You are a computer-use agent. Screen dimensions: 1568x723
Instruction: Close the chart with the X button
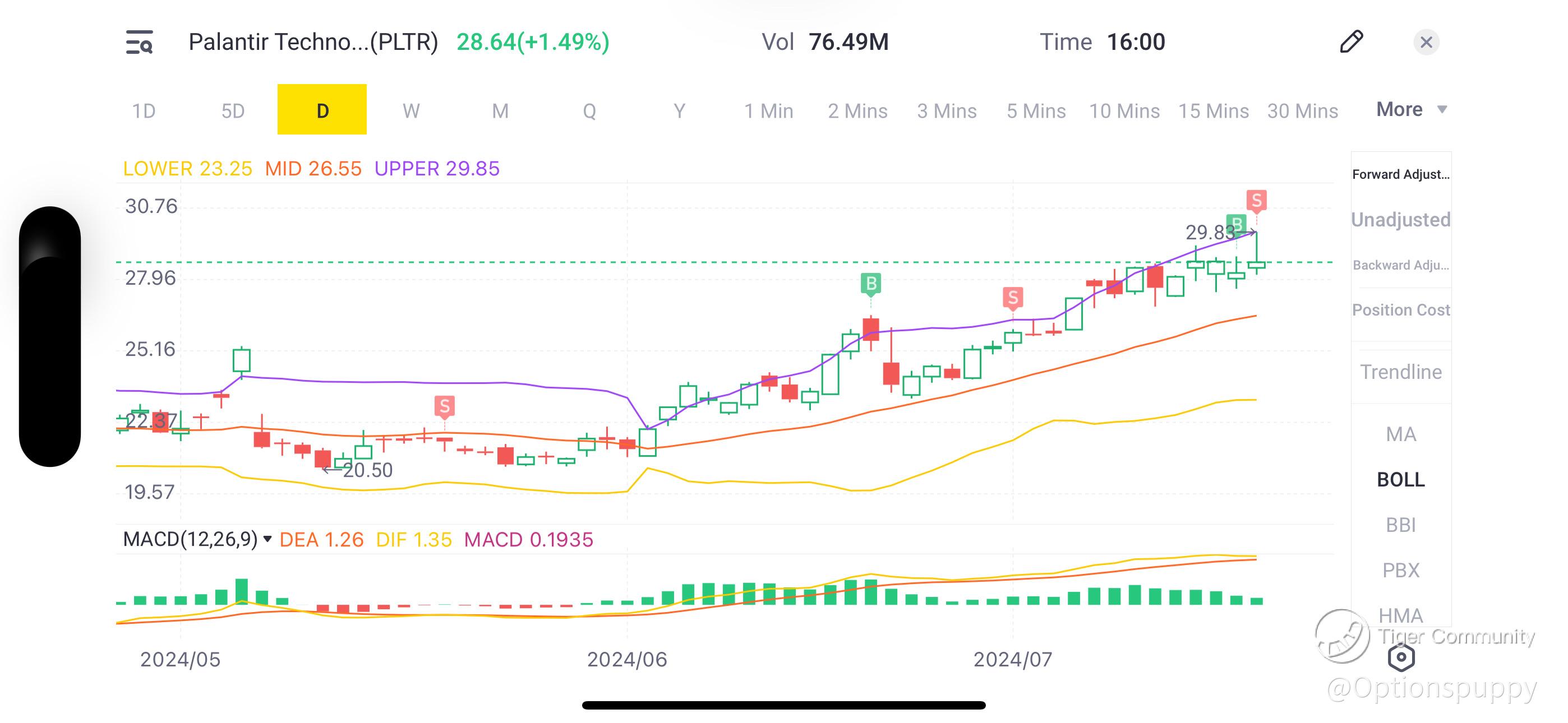coord(1426,42)
